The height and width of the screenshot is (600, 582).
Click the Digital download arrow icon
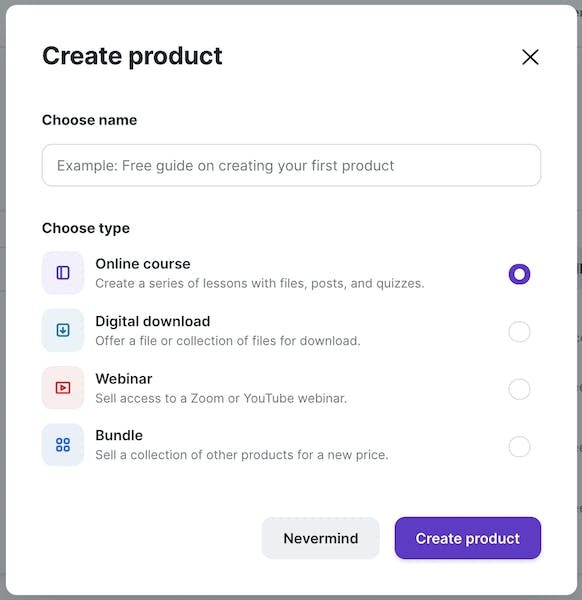point(63,330)
